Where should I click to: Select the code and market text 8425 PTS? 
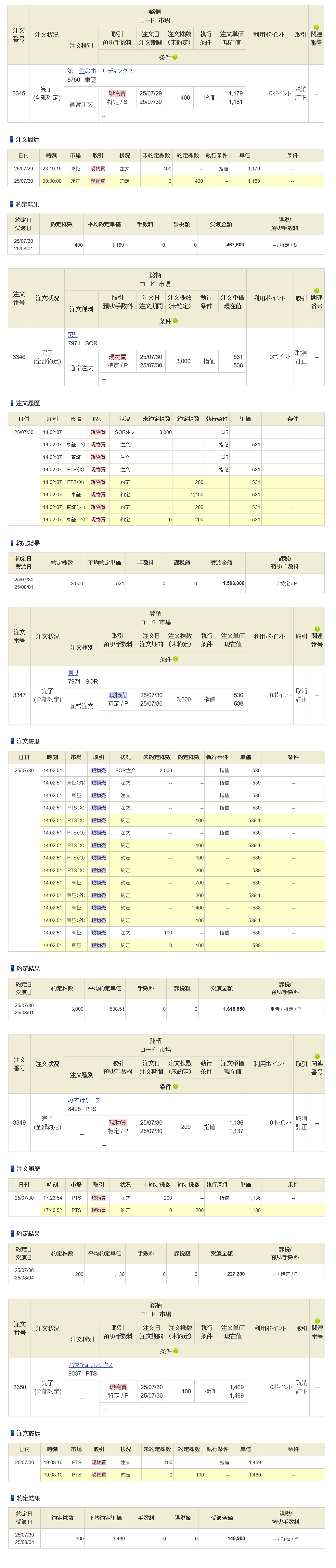(82, 1109)
